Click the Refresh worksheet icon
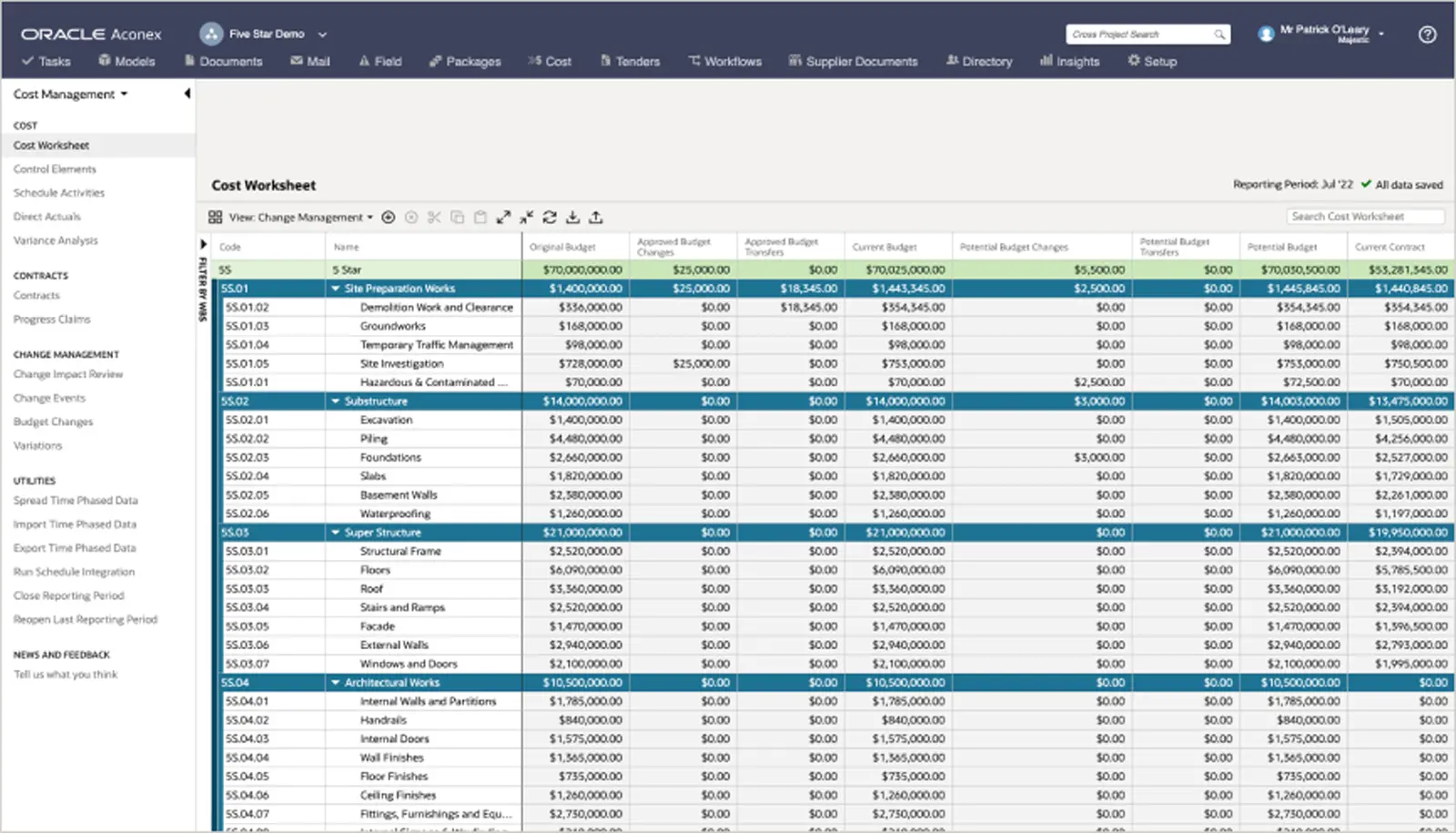The image size is (1456, 834). pyautogui.click(x=549, y=217)
